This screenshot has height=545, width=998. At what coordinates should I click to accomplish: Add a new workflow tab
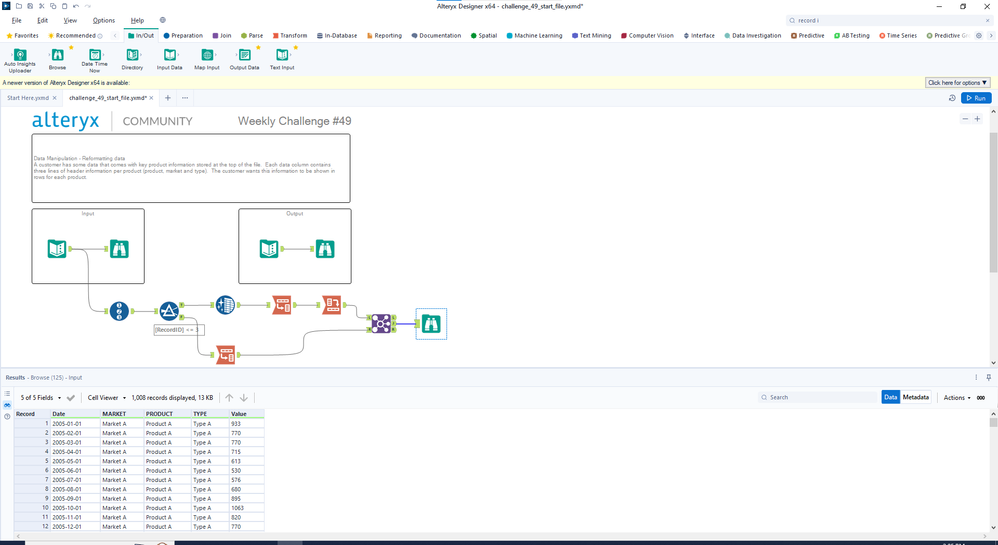(167, 98)
